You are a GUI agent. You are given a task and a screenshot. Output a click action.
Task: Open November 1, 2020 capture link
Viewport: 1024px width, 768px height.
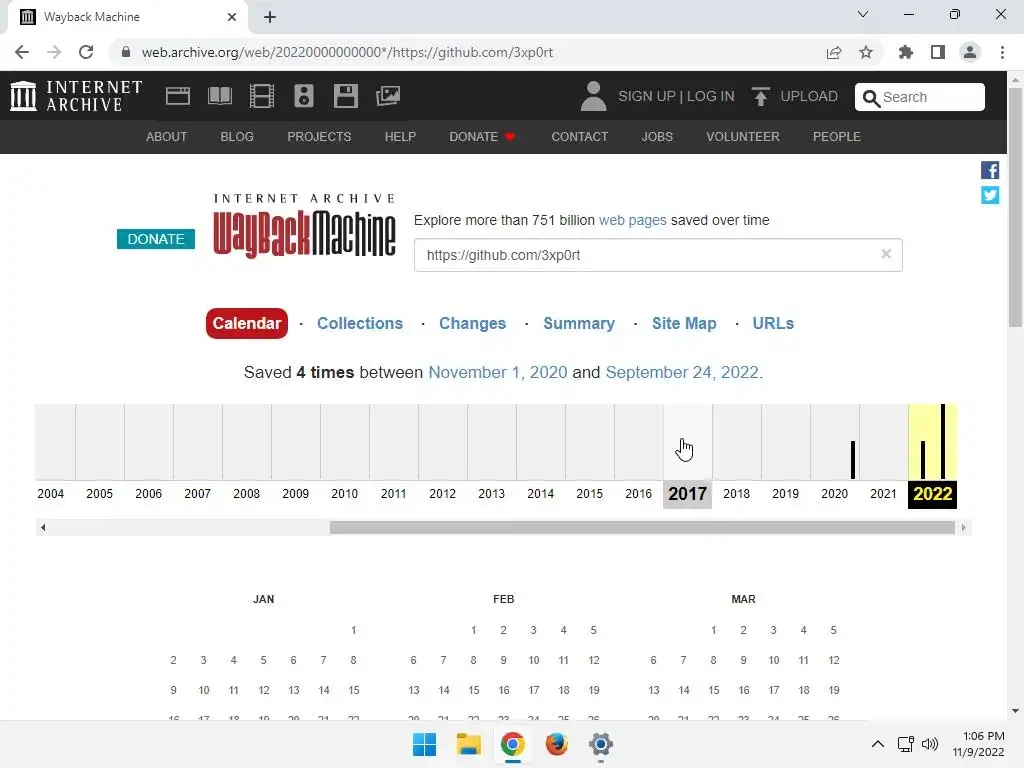tap(498, 372)
